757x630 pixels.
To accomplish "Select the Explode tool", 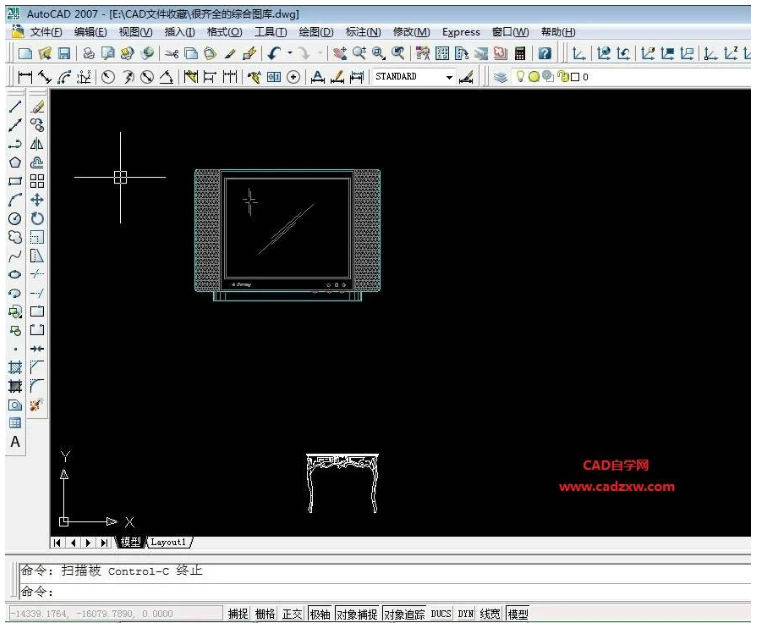I will [37, 405].
